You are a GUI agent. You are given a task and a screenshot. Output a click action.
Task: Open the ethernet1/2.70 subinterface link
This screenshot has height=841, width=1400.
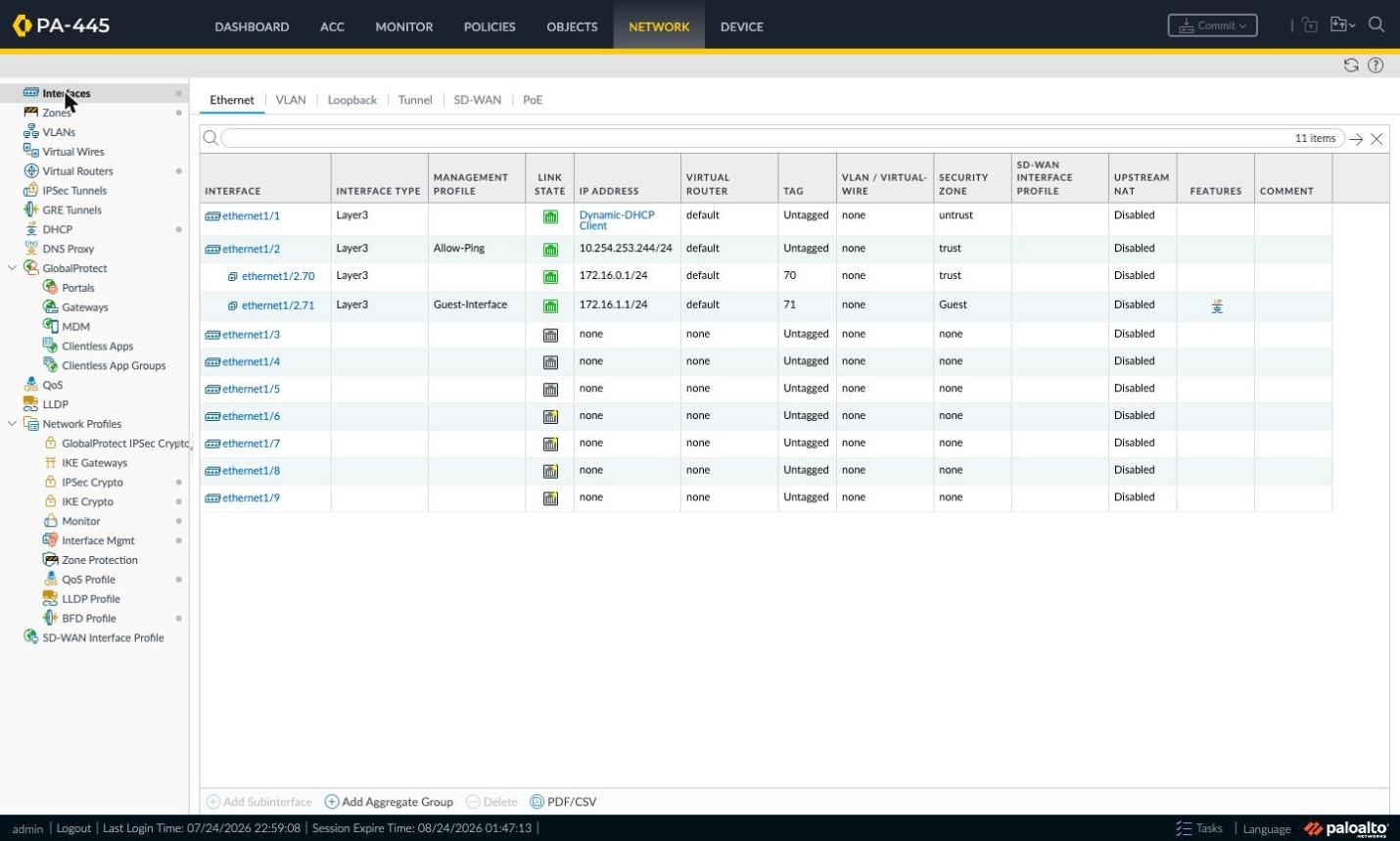(x=278, y=276)
